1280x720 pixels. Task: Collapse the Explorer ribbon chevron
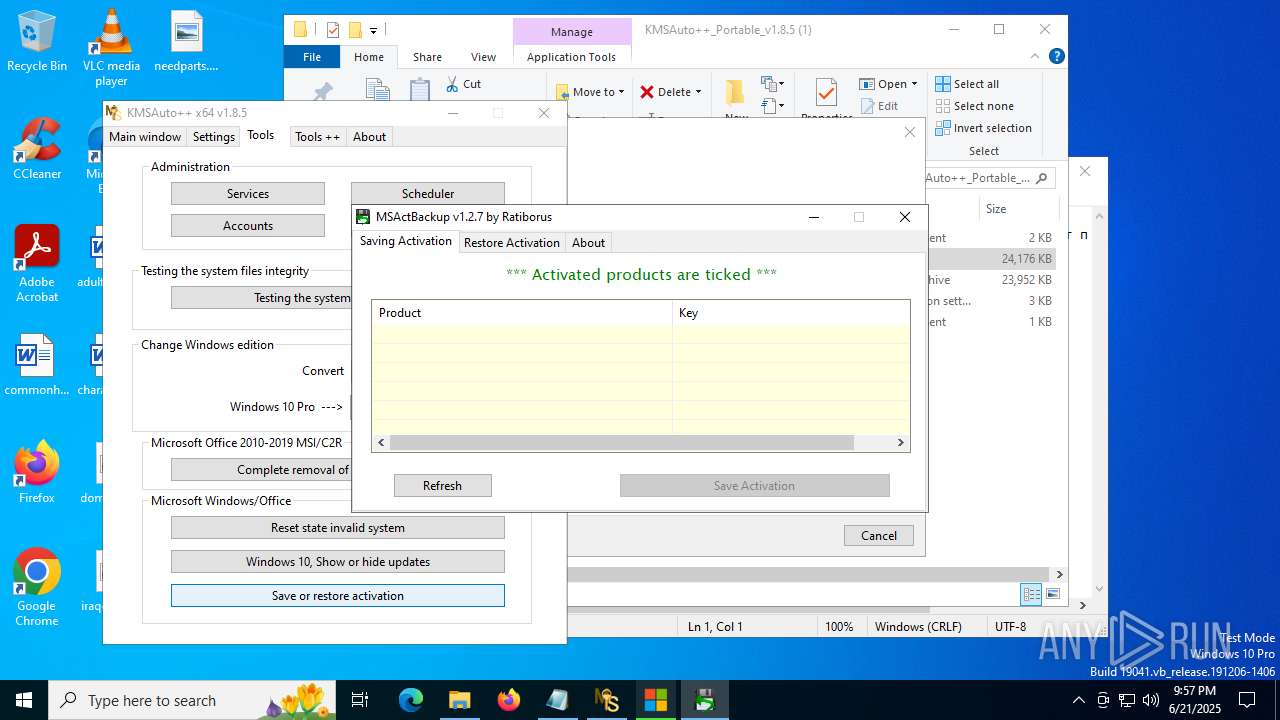pyautogui.click(x=1035, y=57)
